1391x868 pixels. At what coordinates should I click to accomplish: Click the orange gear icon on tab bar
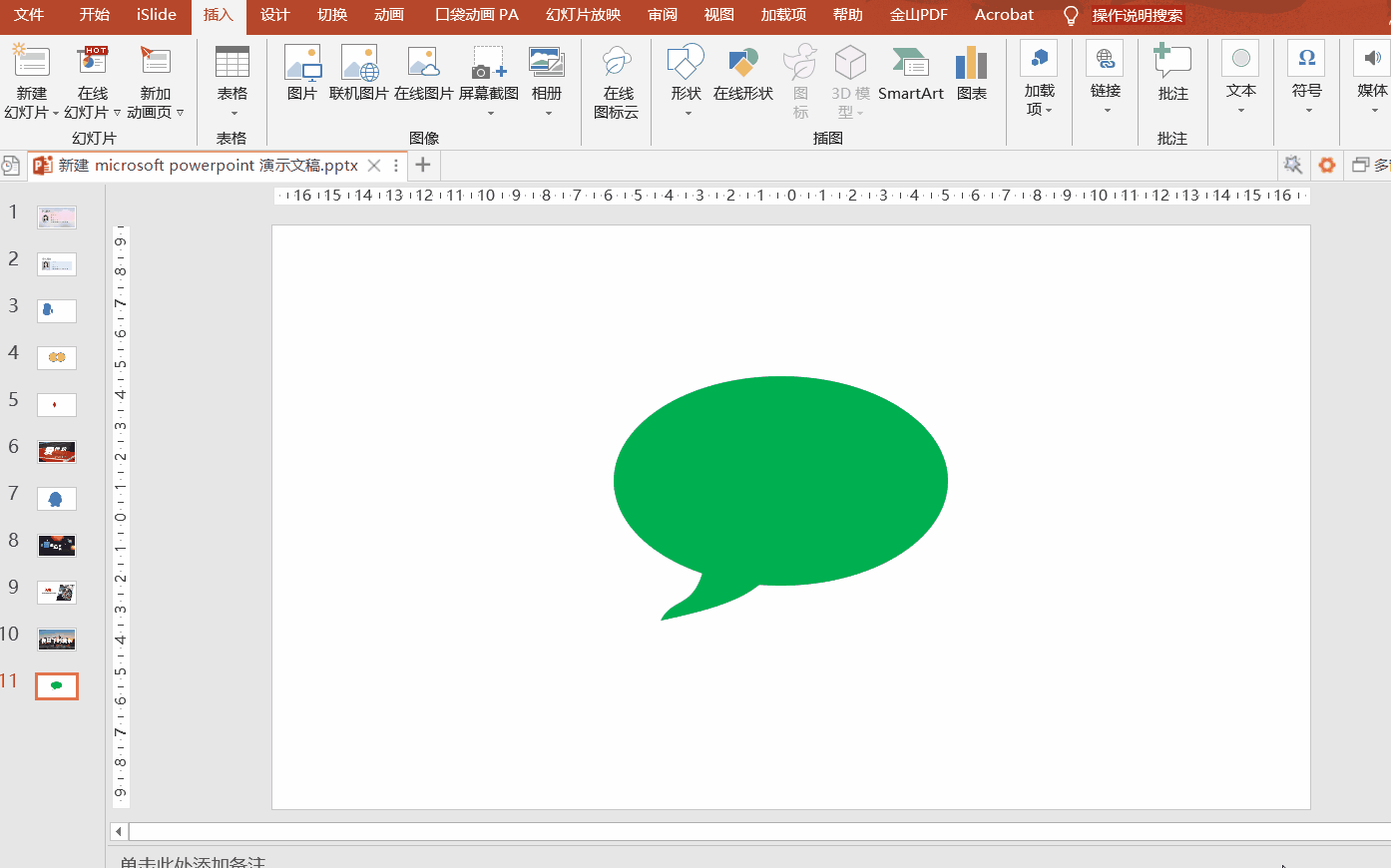pyautogui.click(x=1327, y=165)
